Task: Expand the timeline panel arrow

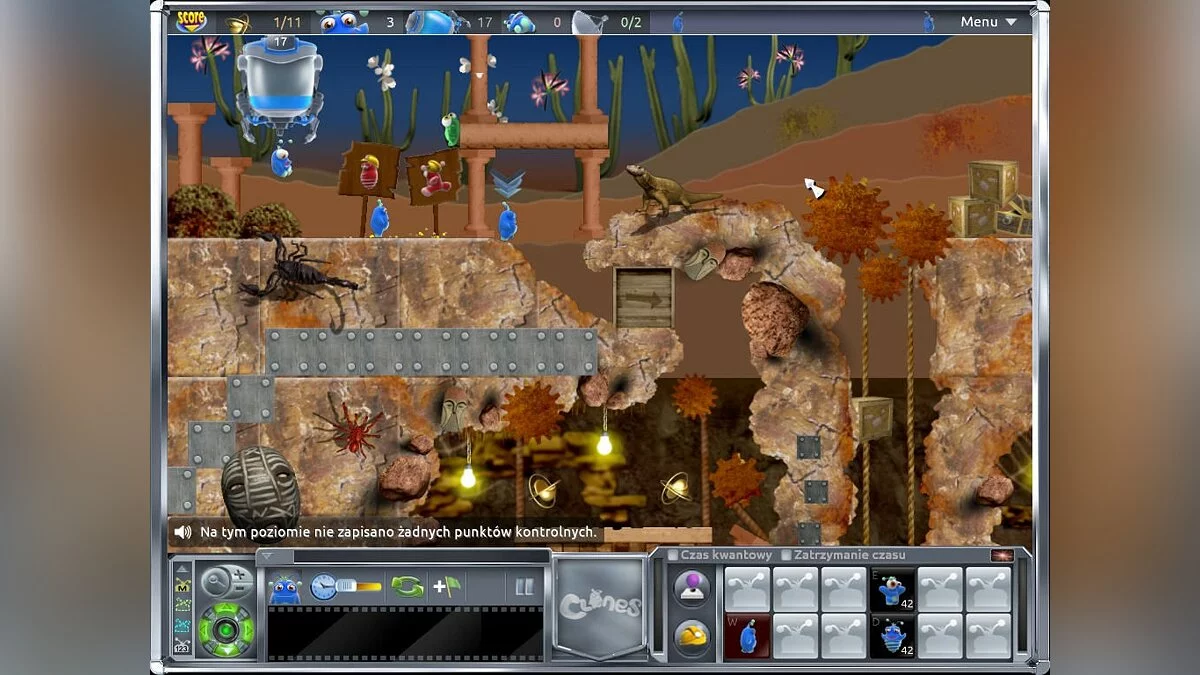Action: (268, 556)
